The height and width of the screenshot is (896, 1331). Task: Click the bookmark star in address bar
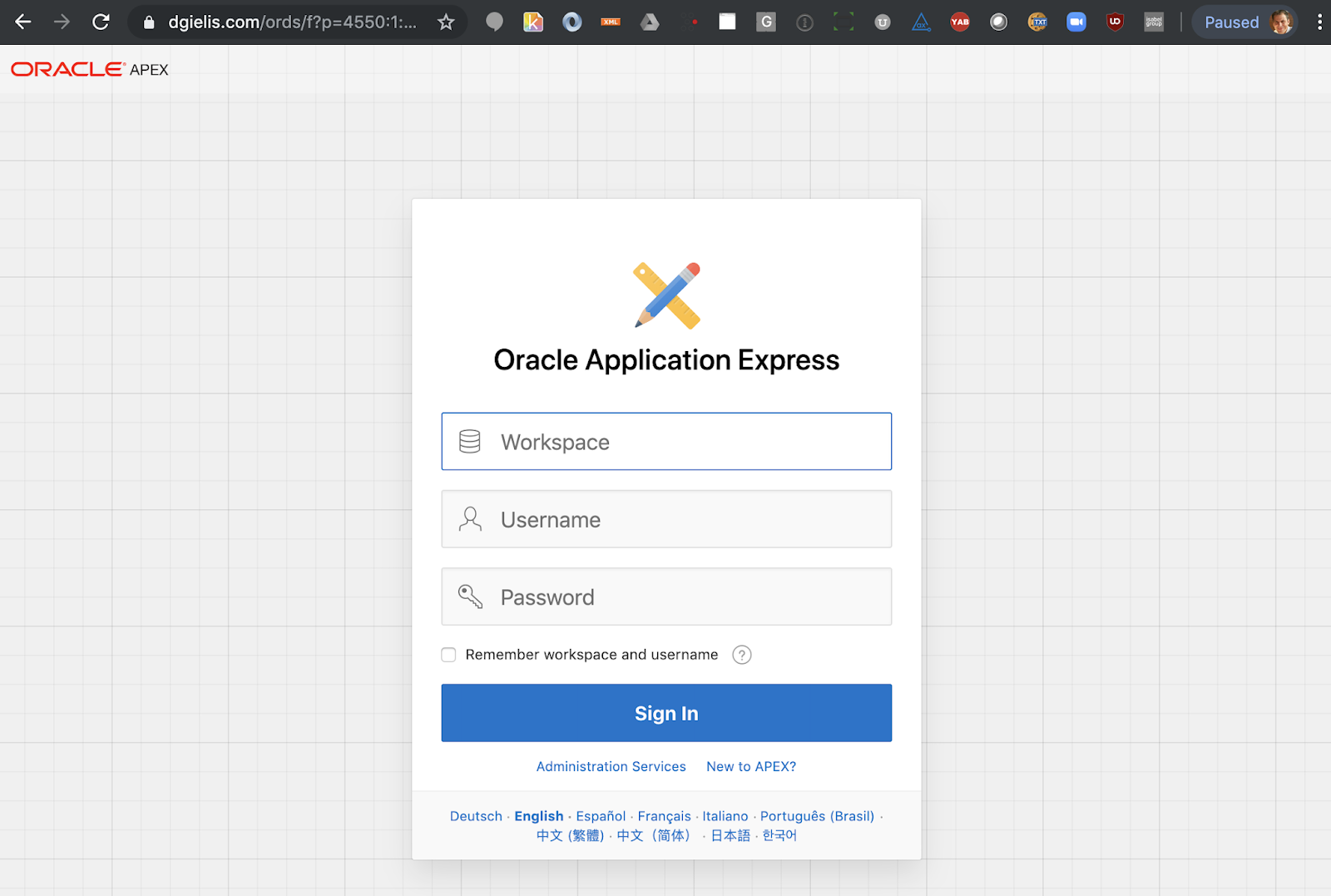pyautogui.click(x=448, y=22)
